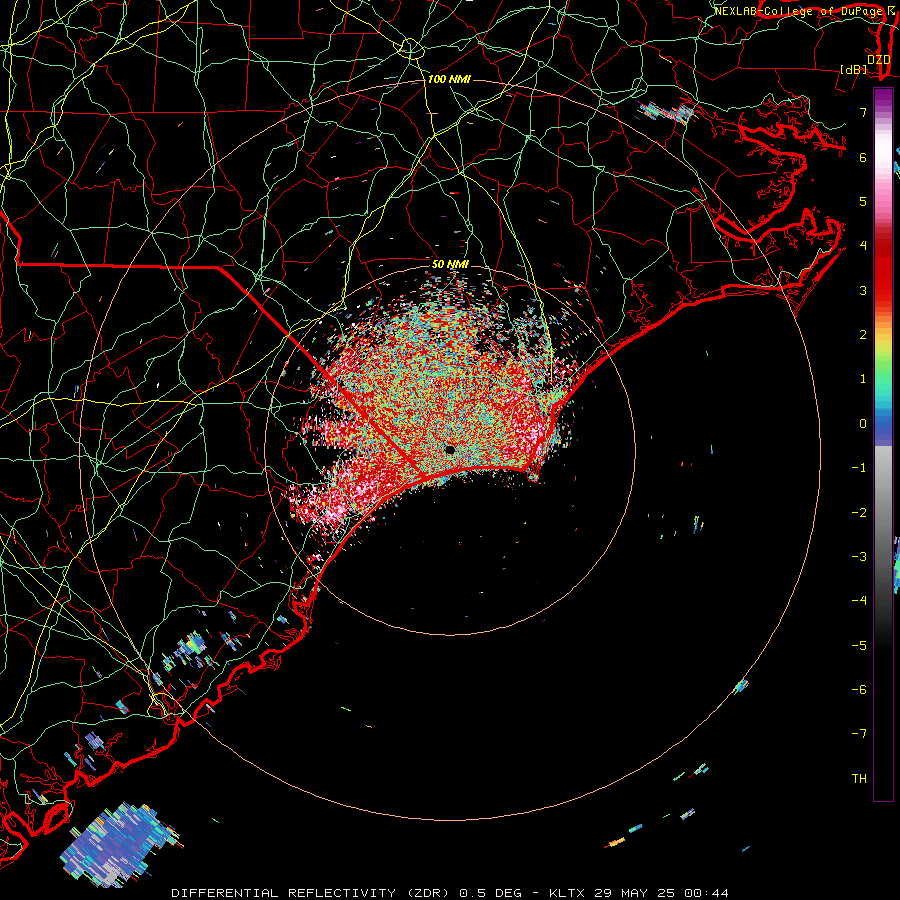Select the 4 dB scale label
Image resolution: width=900 pixels, height=900 pixels.
pyautogui.click(x=863, y=246)
